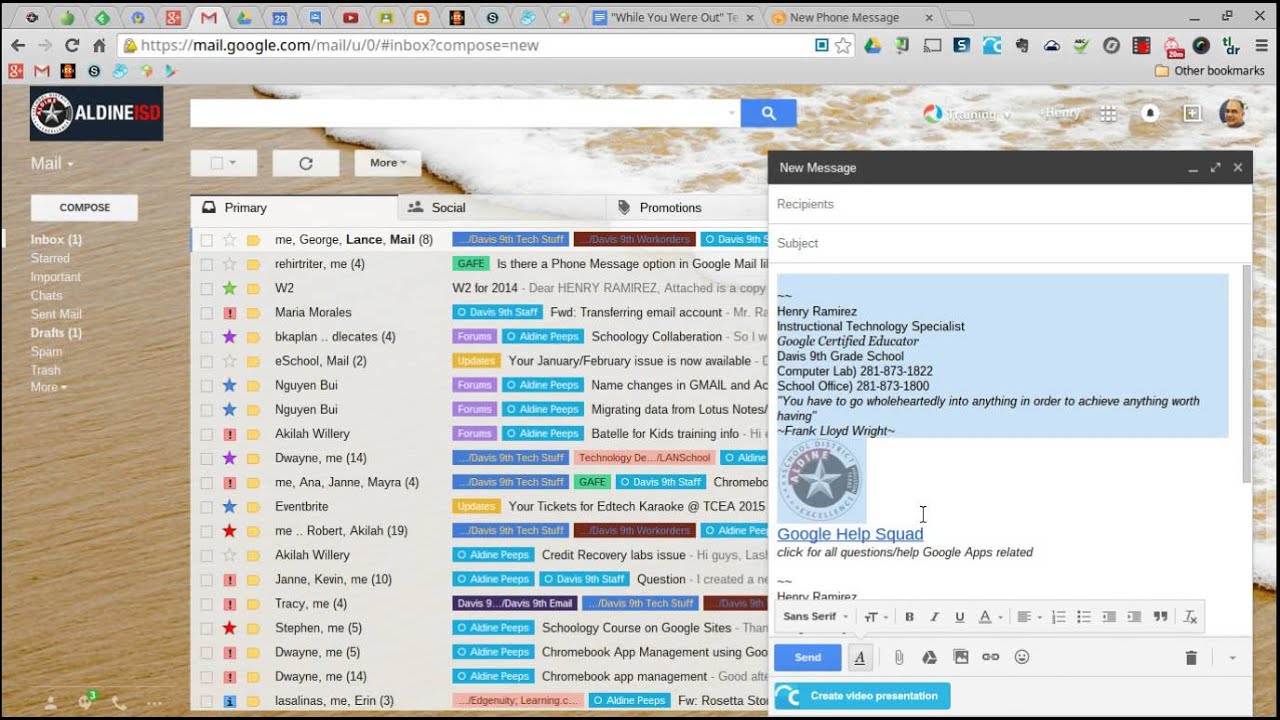Open the account profile picture

(x=1233, y=113)
